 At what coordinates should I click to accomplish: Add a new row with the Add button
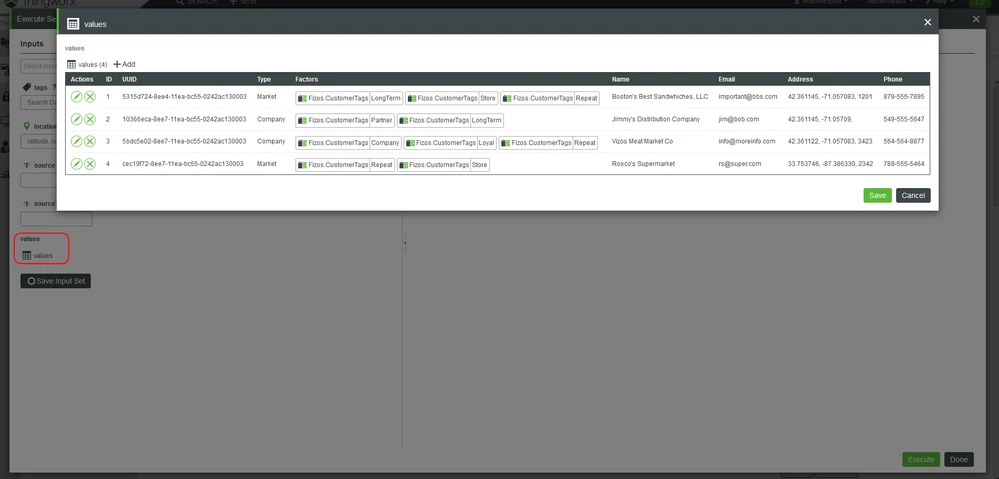(x=124, y=64)
